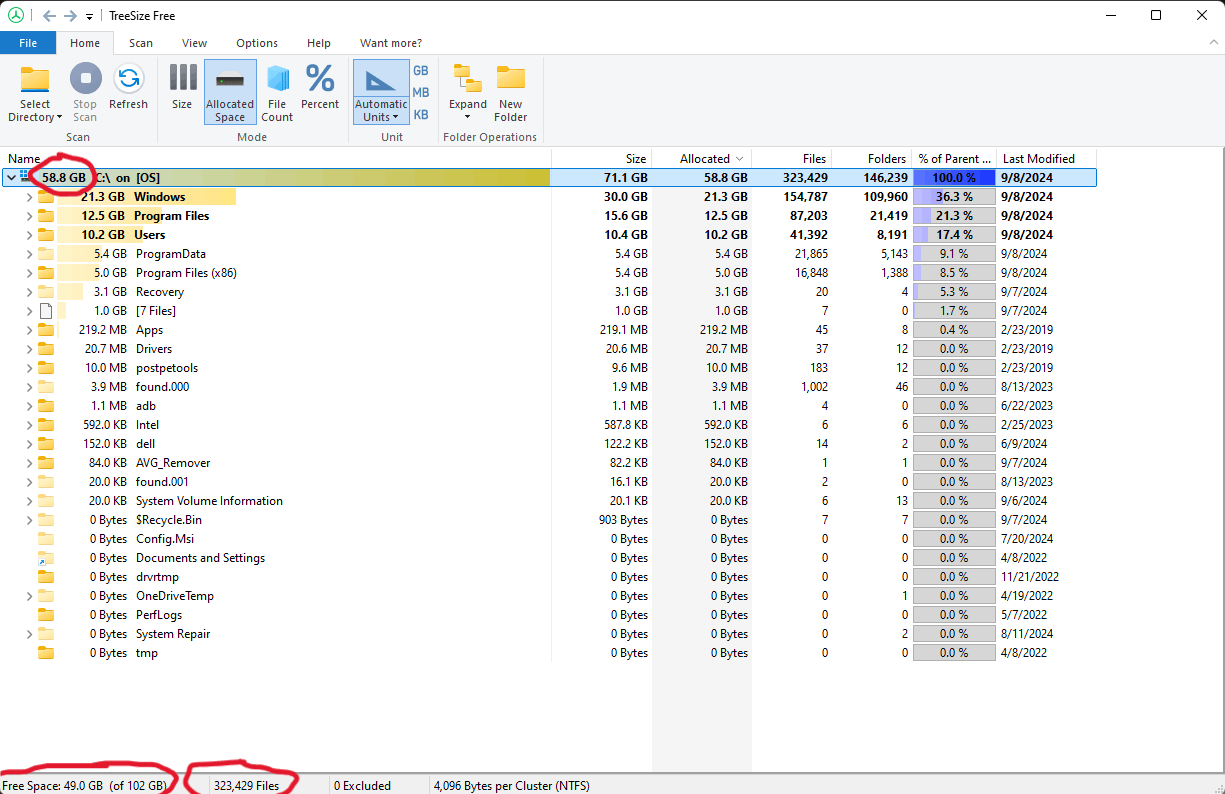The height and width of the screenshot is (794, 1225).
Task: Expand the Program Files (x86) folder
Action: (29, 273)
